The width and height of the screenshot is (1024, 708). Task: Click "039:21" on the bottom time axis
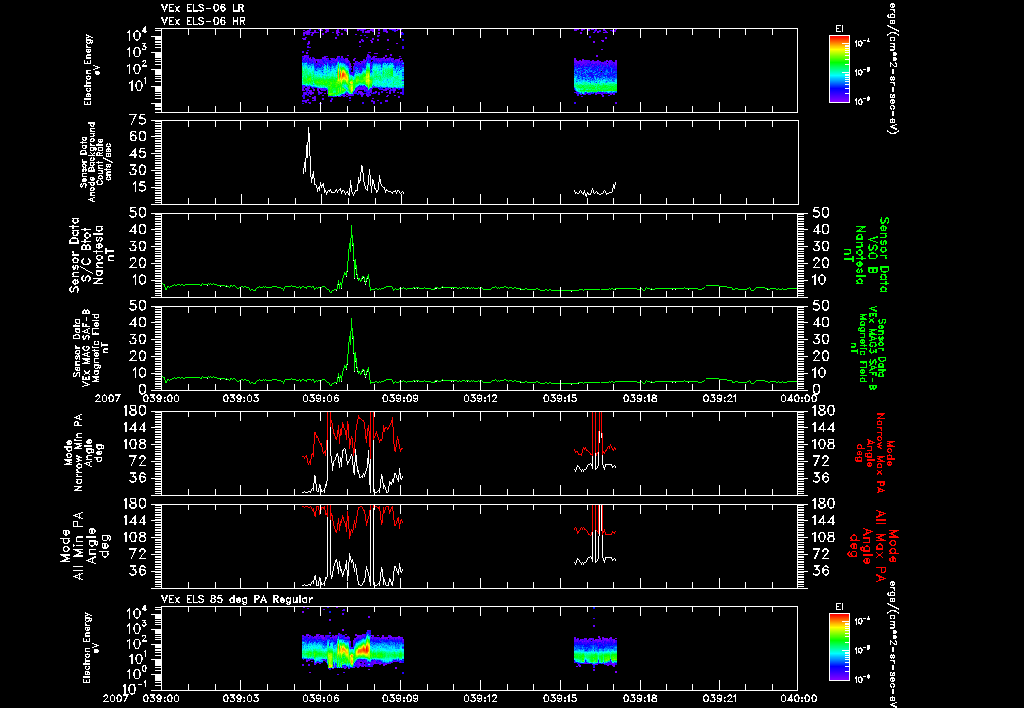pyautogui.click(x=720, y=698)
